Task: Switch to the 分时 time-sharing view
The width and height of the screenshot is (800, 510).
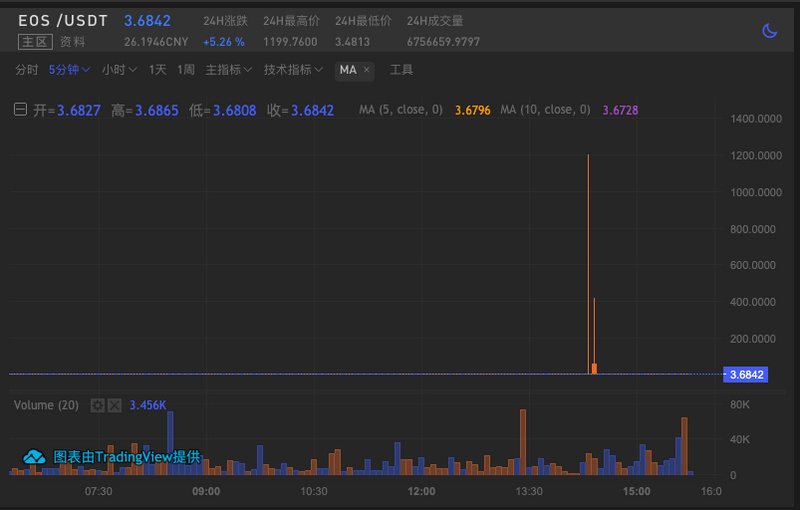Action: tap(27, 70)
